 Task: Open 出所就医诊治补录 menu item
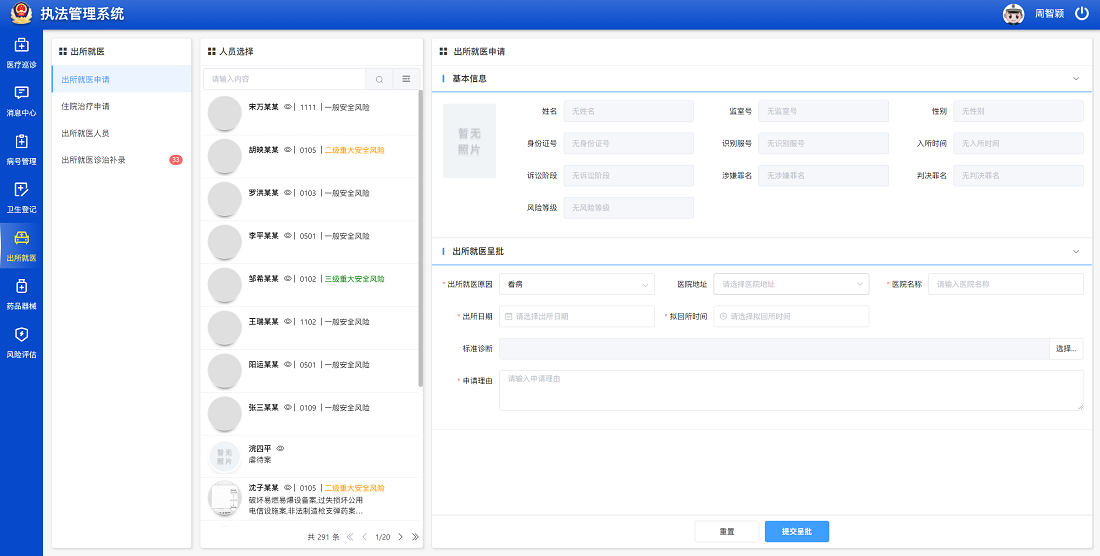point(93,160)
